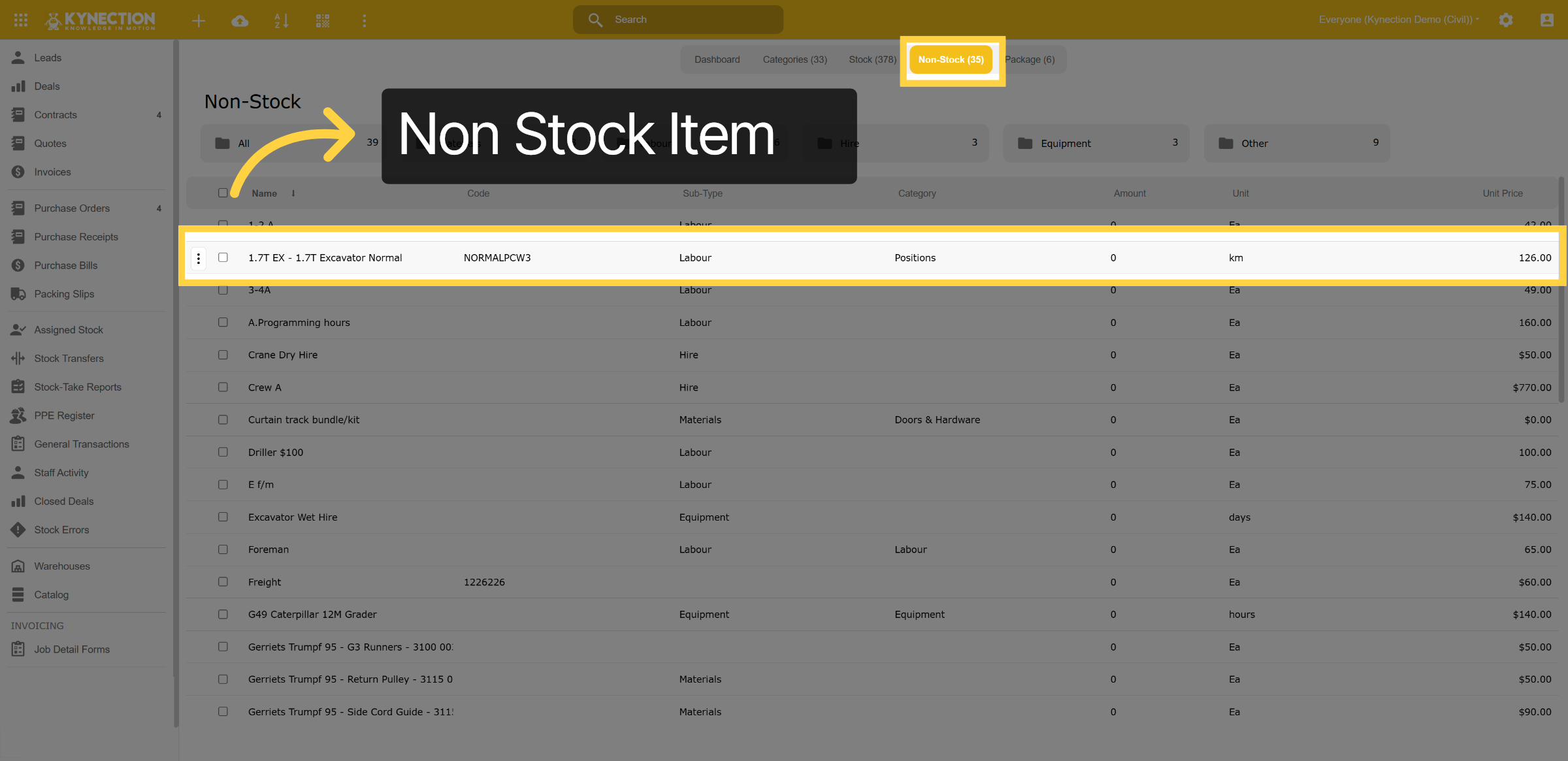This screenshot has height=761, width=1568.
Task: Switch to the Dashboard tab
Action: coord(717,59)
